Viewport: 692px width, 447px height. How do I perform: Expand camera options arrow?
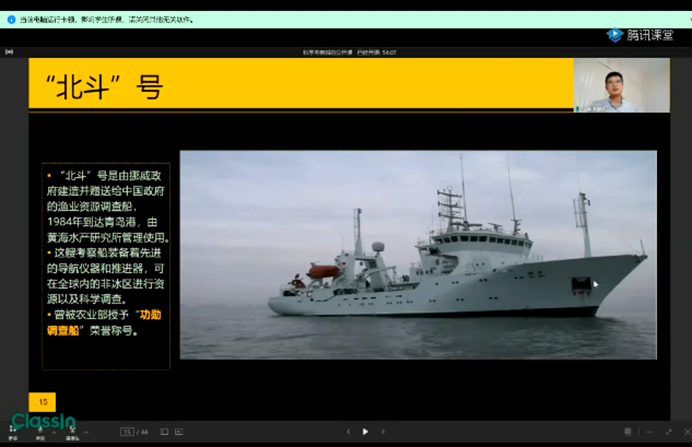click(x=85, y=432)
